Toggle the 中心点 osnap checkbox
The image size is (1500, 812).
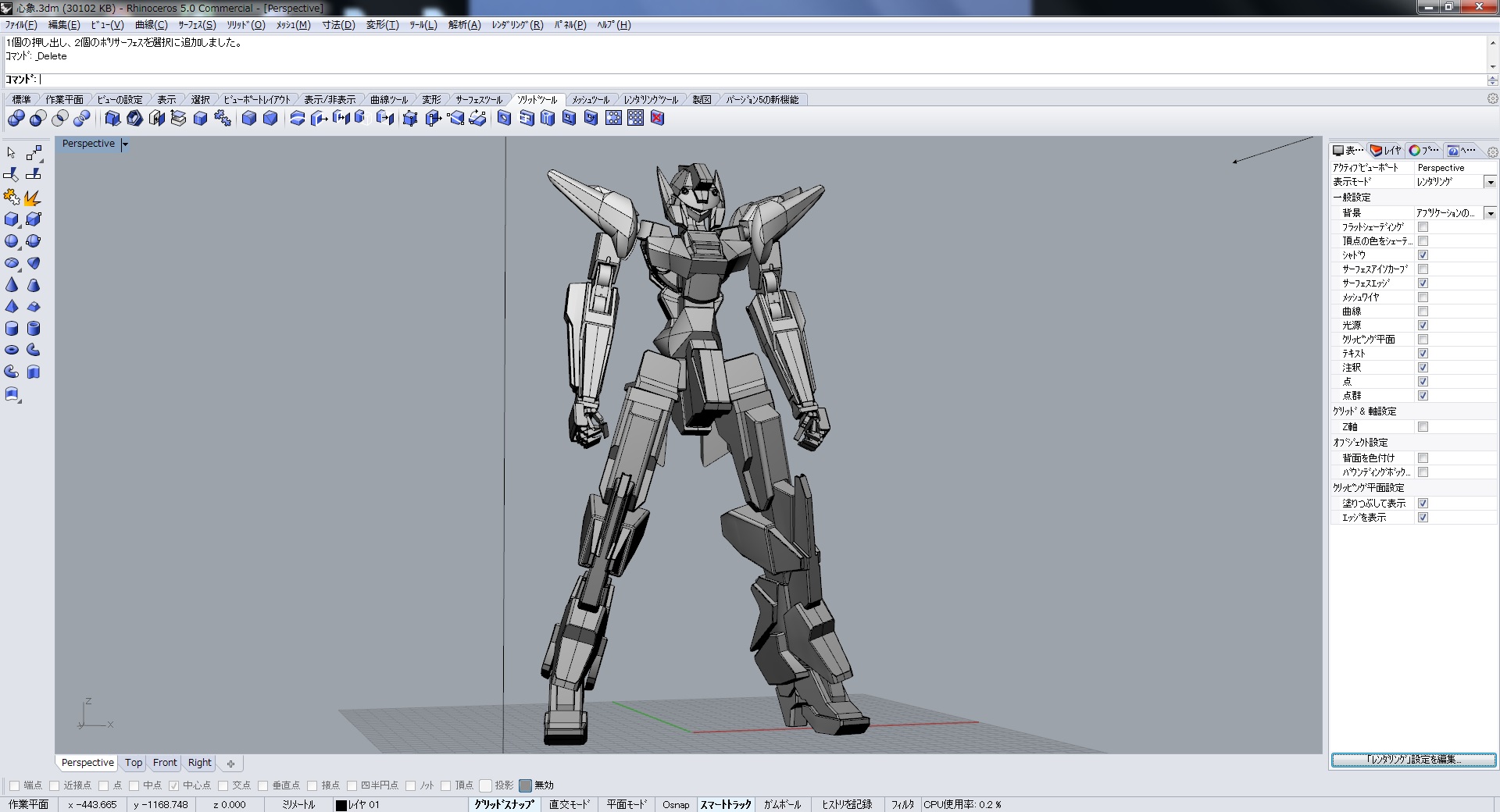click(173, 785)
